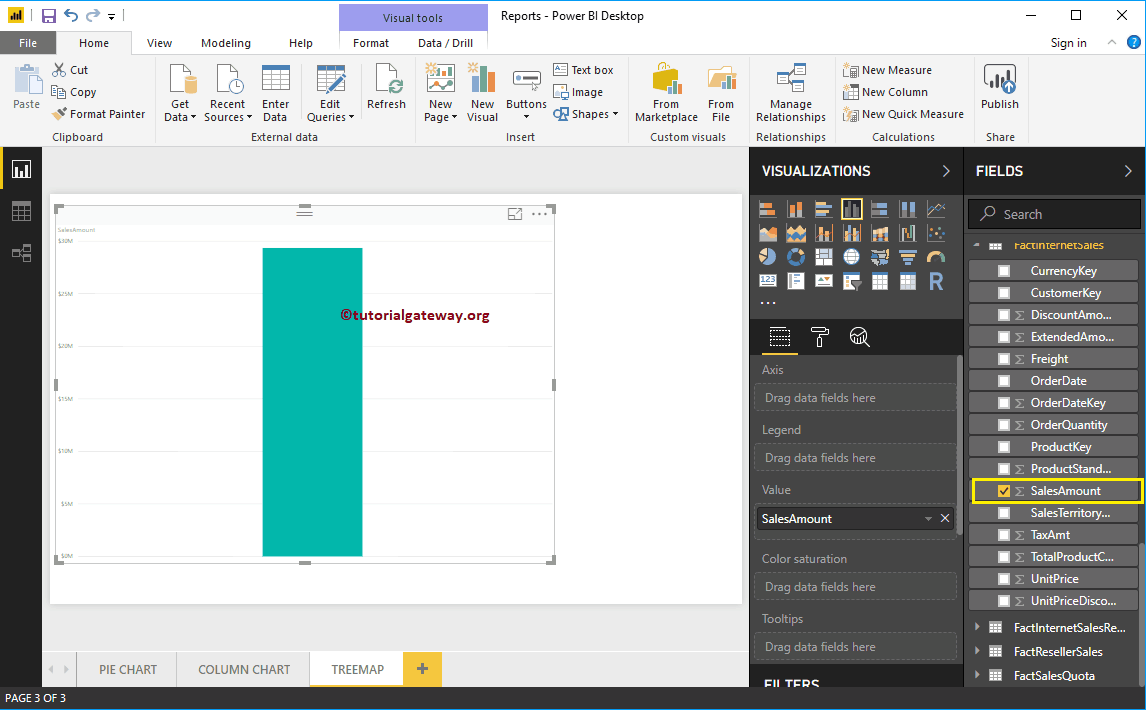Select the treemap visualization icon
Image resolution: width=1146 pixels, height=710 pixels.
[824, 257]
